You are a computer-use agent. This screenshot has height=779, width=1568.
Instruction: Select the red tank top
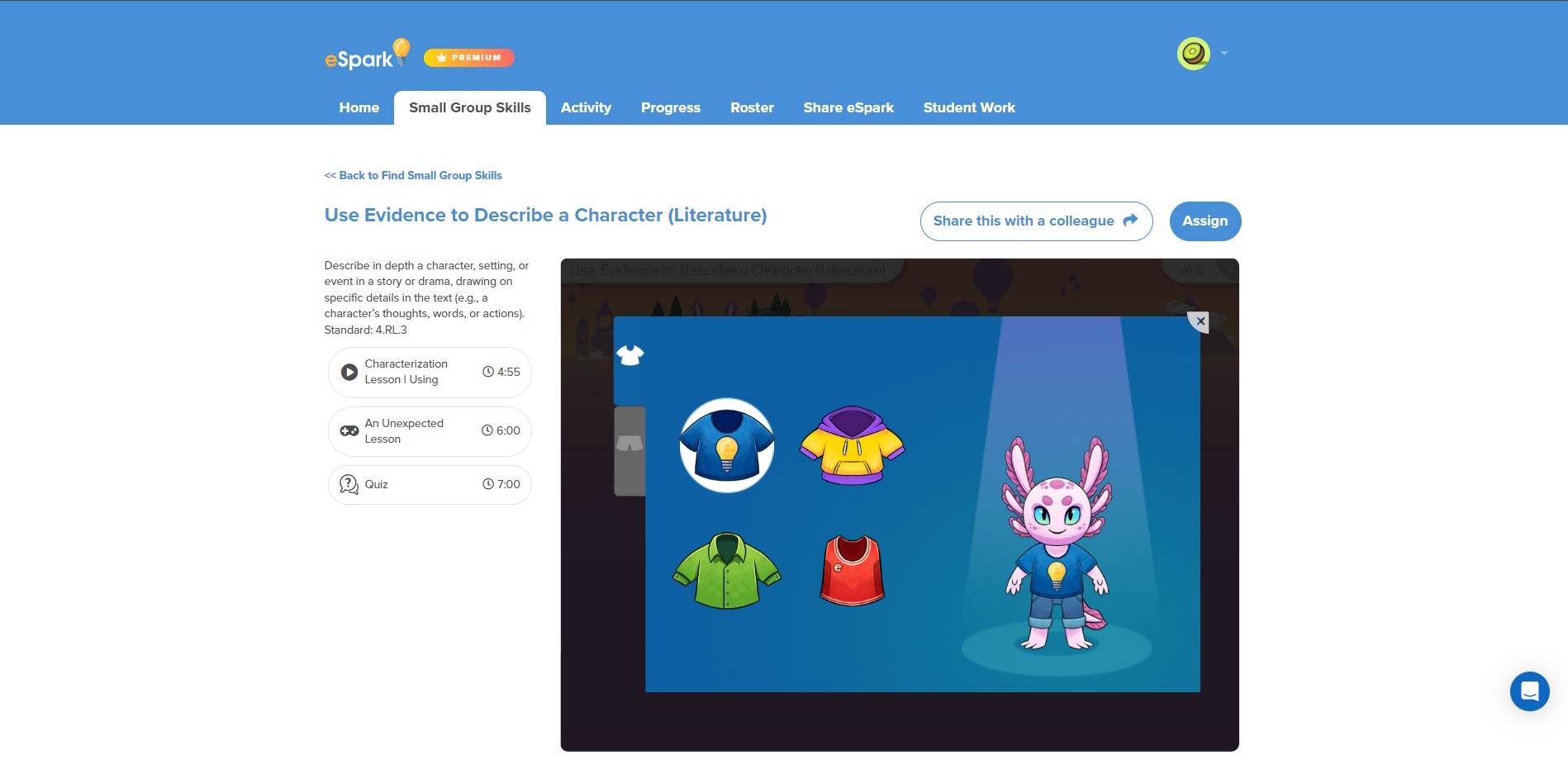(x=853, y=570)
